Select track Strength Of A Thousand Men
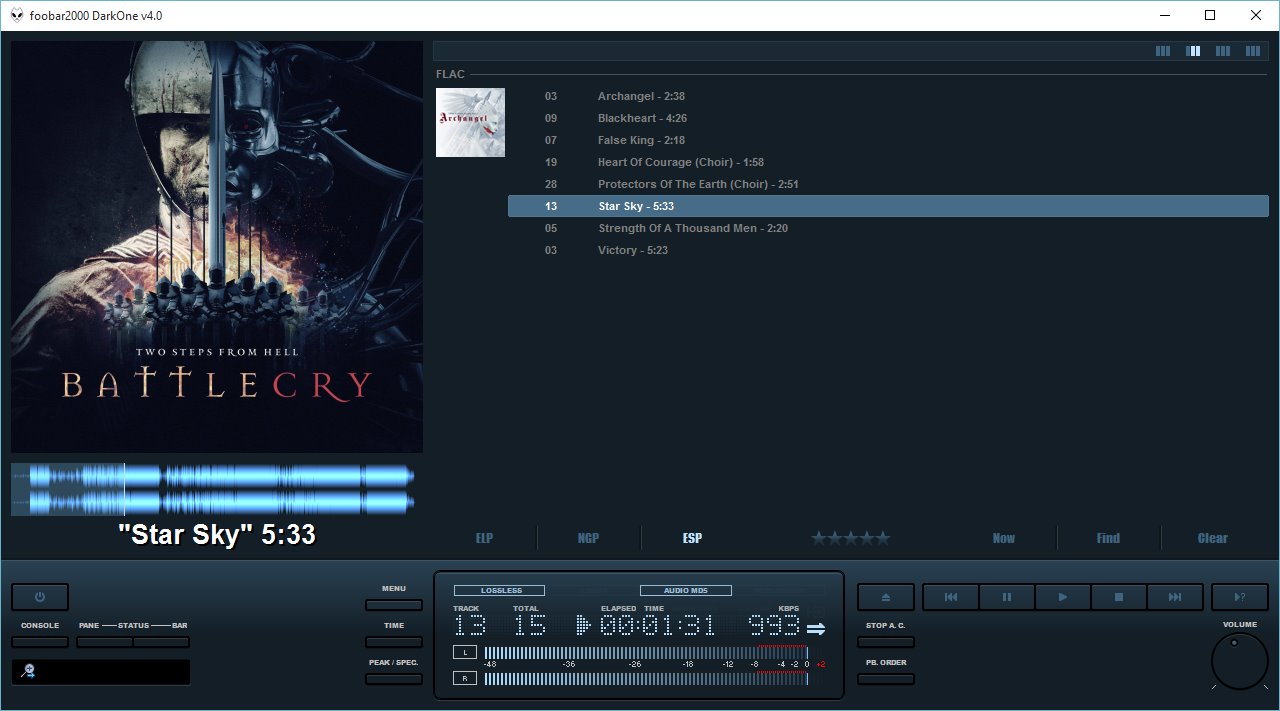 888,228
